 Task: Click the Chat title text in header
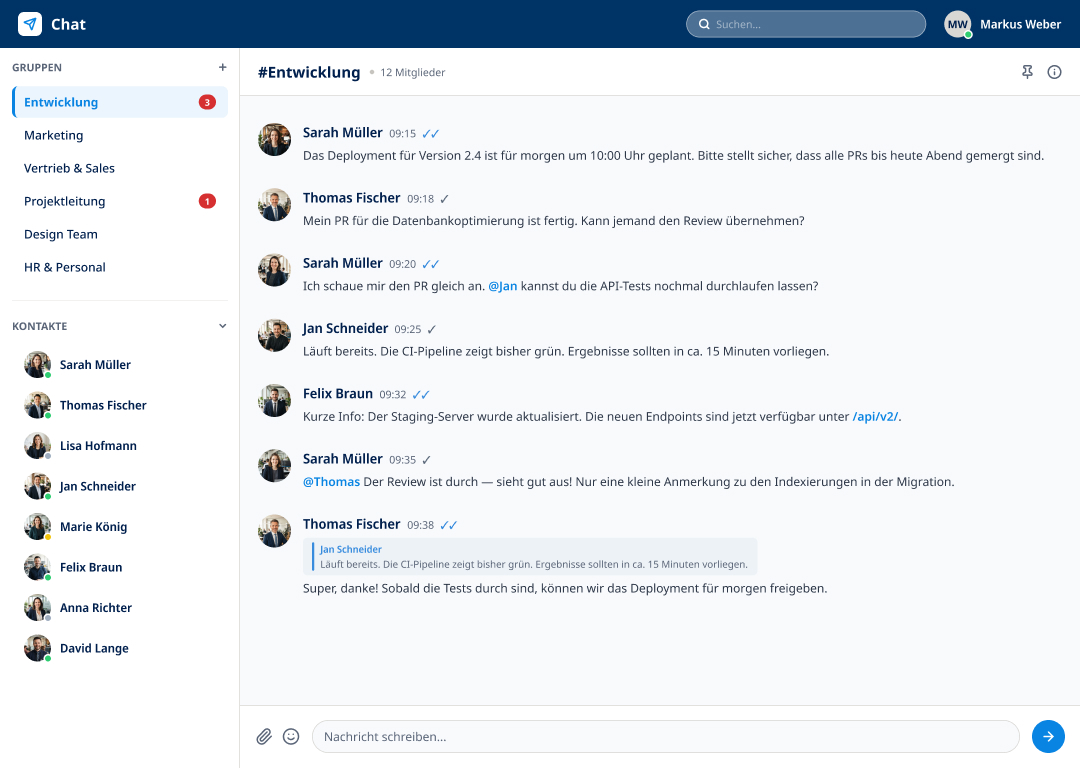(x=68, y=24)
